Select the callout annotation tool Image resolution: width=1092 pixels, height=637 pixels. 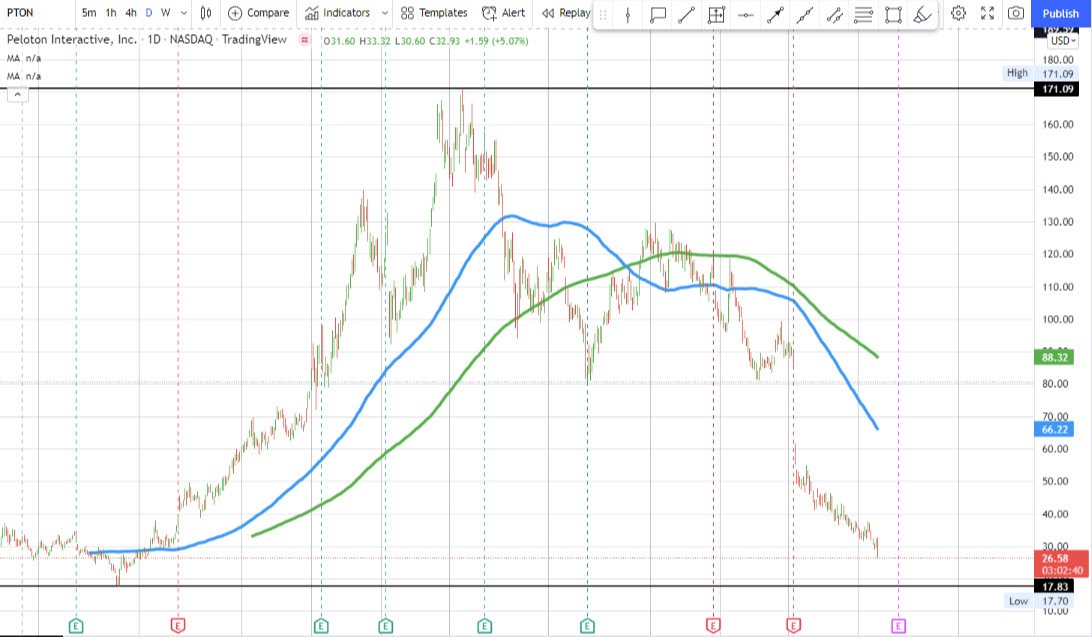coord(657,14)
